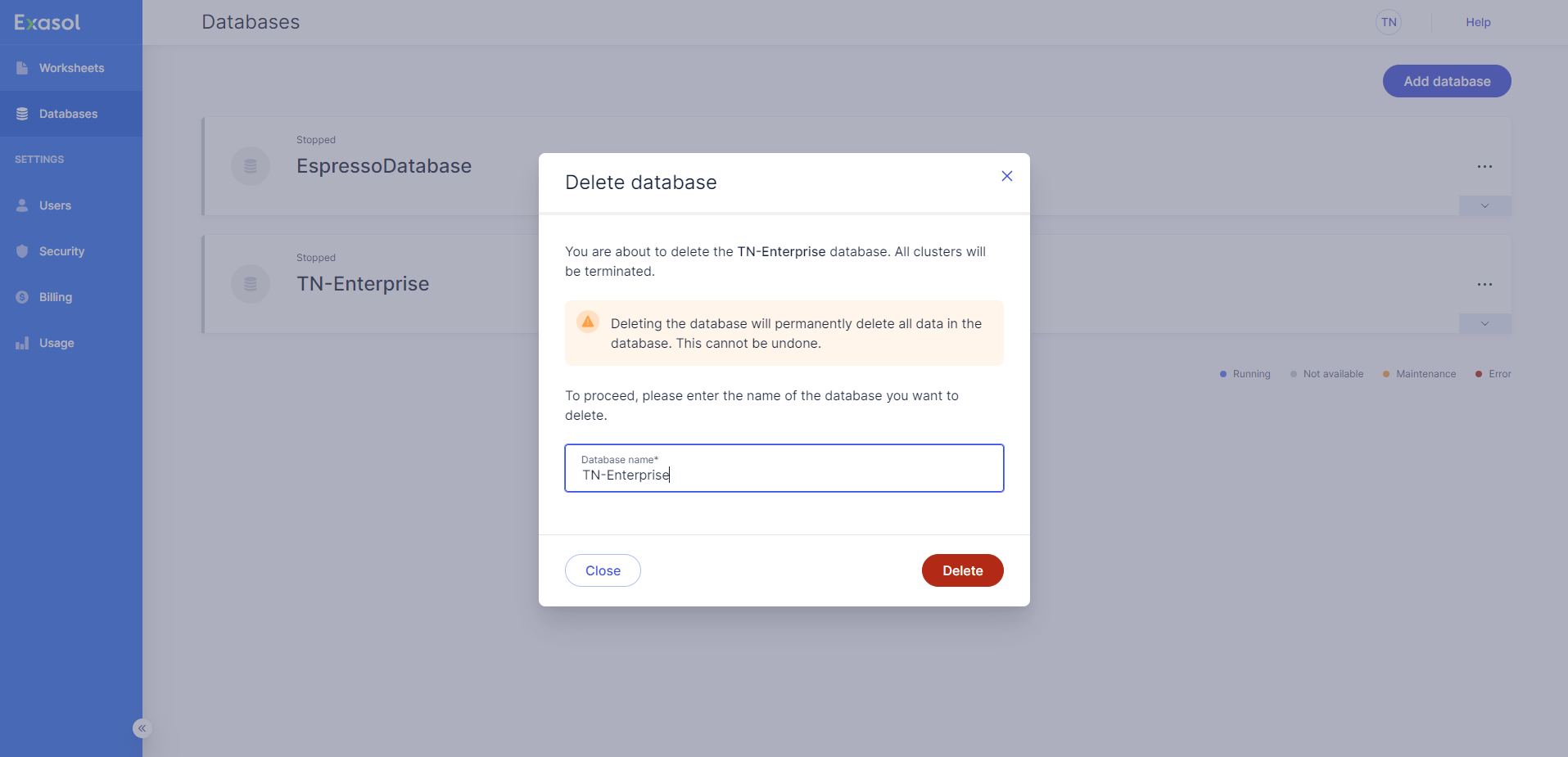Click the TN-Enterprise database icon

(x=251, y=284)
